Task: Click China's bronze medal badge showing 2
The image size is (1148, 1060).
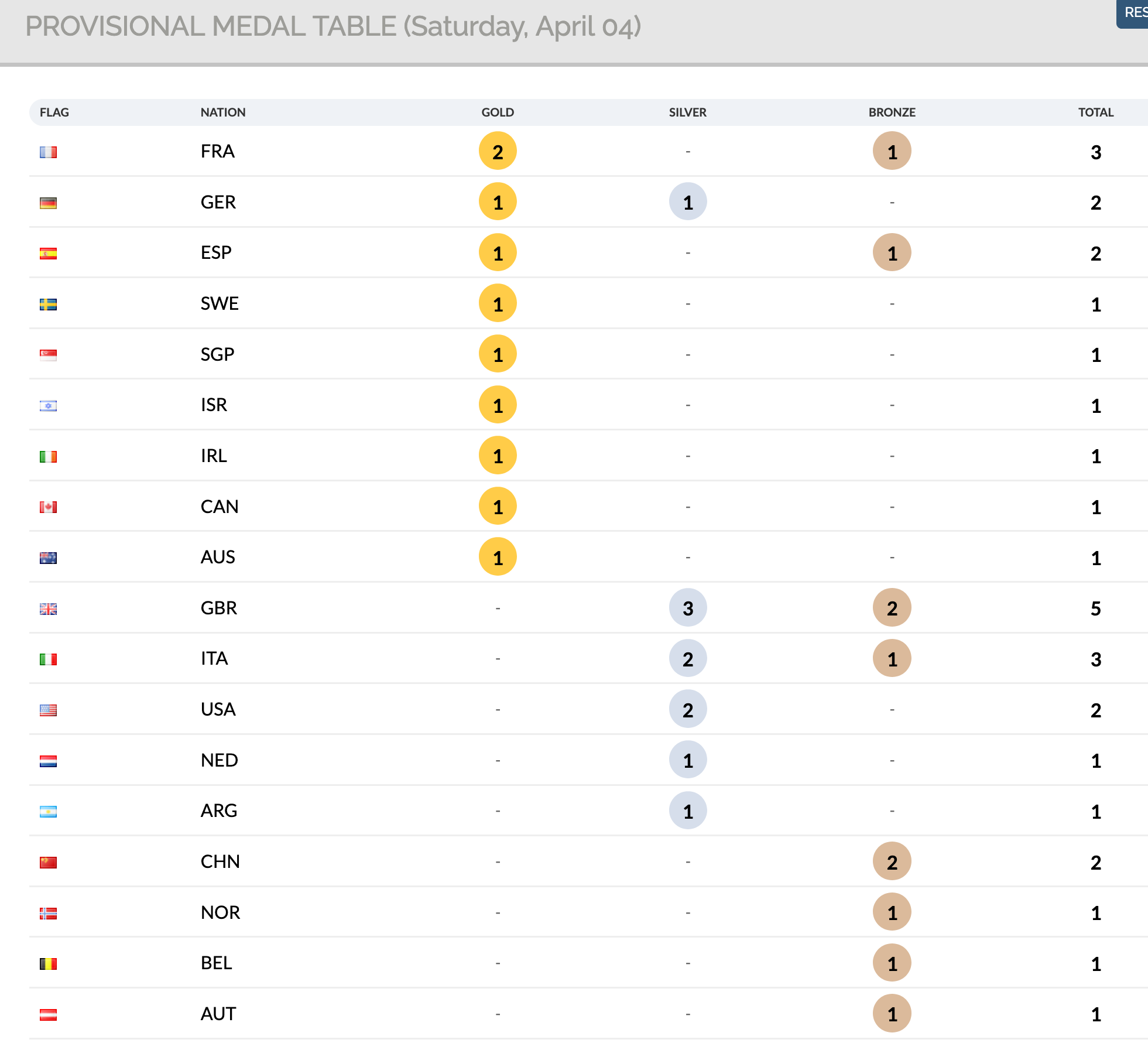Action: coord(892,861)
